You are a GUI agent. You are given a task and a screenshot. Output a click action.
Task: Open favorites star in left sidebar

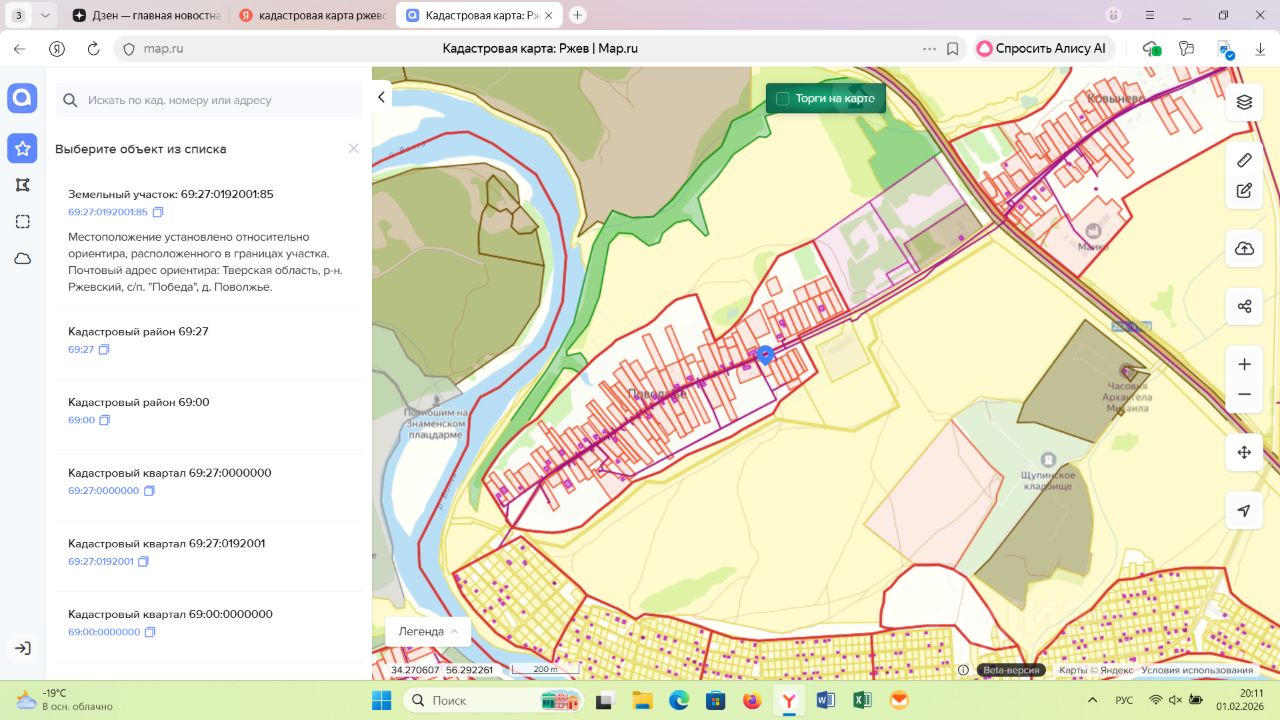click(x=22, y=149)
